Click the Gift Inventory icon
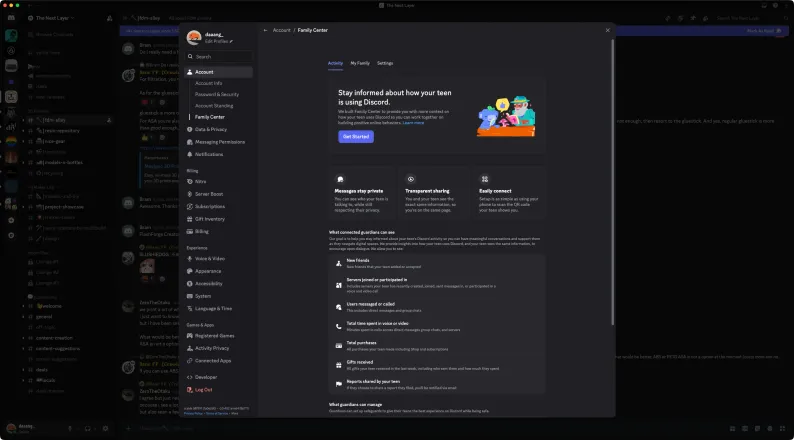This screenshot has width=794, height=440. (189, 219)
